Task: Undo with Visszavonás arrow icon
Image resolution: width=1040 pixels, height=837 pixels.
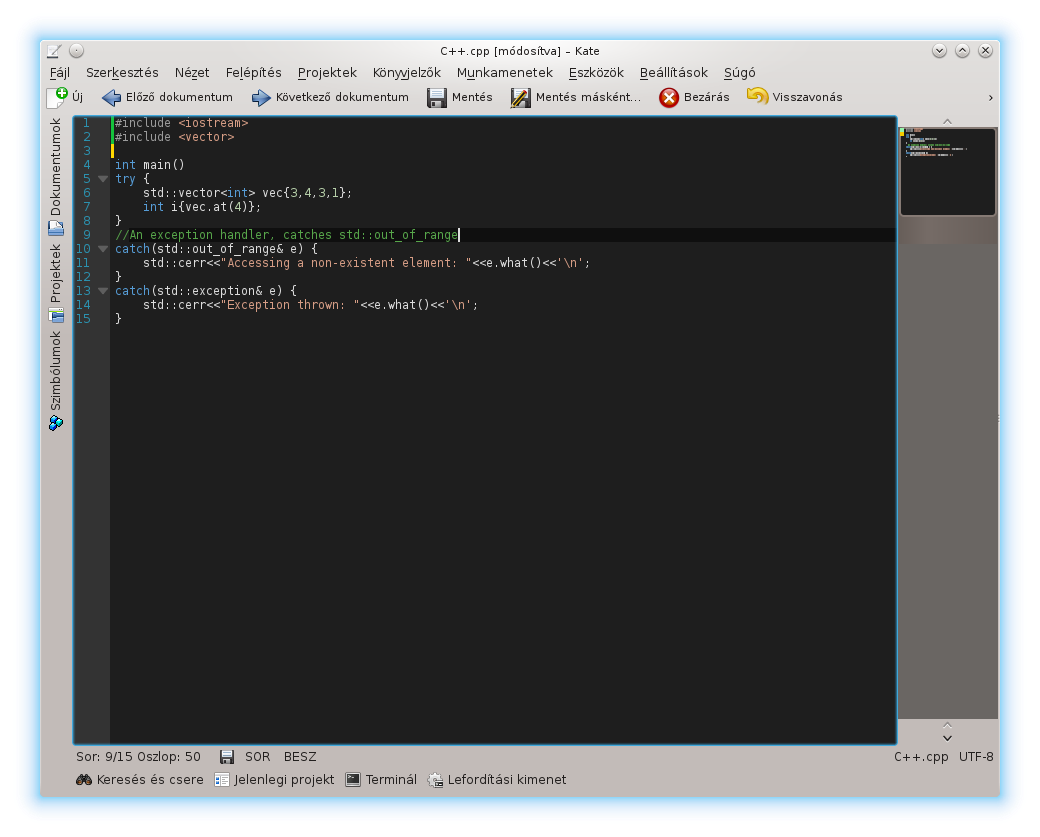Action: pos(757,97)
